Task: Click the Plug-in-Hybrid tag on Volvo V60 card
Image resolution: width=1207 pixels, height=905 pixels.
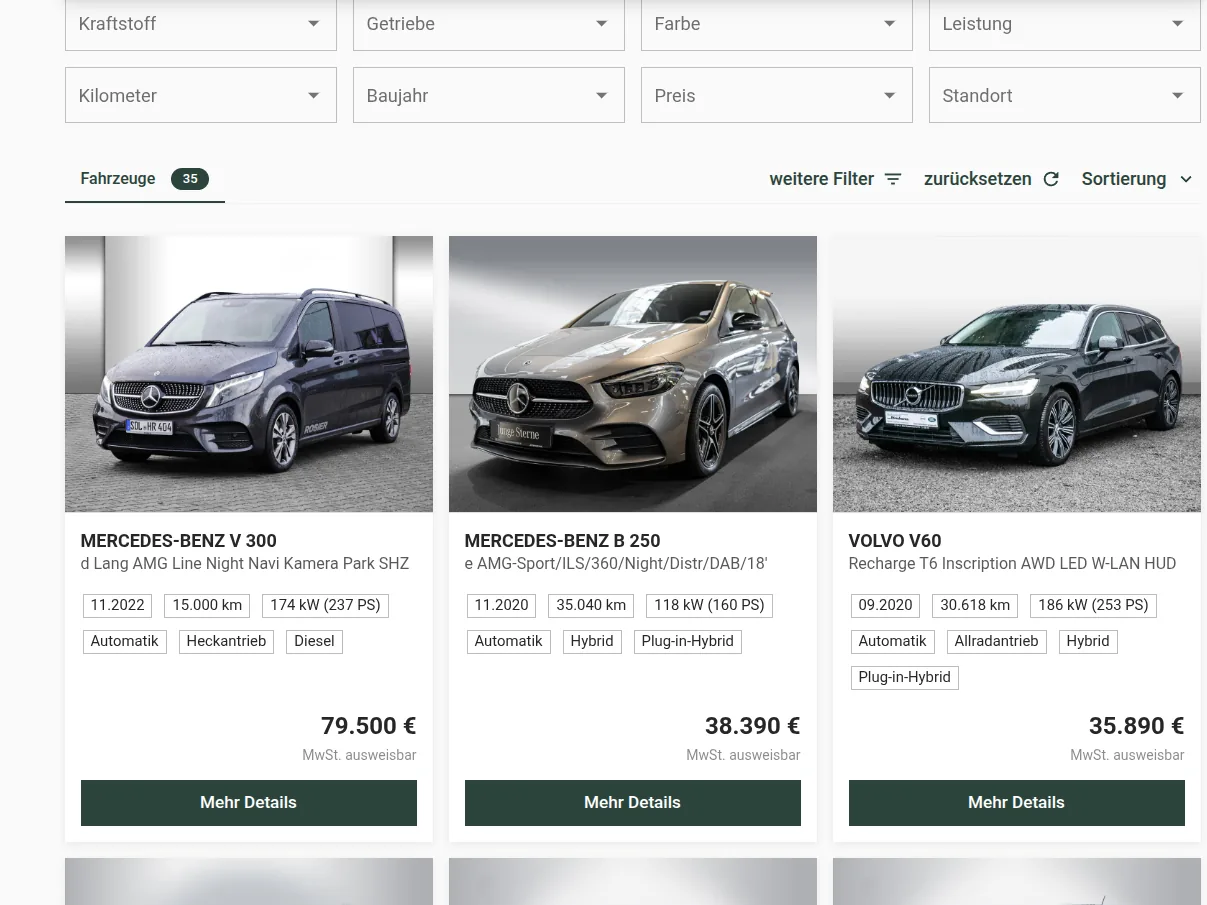Action: tap(905, 677)
